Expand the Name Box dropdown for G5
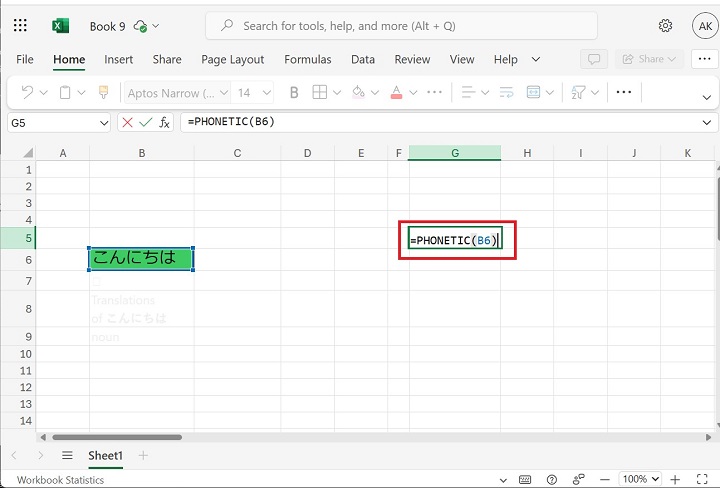Image resolution: width=720 pixels, height=488 pixels. [104, 122]
